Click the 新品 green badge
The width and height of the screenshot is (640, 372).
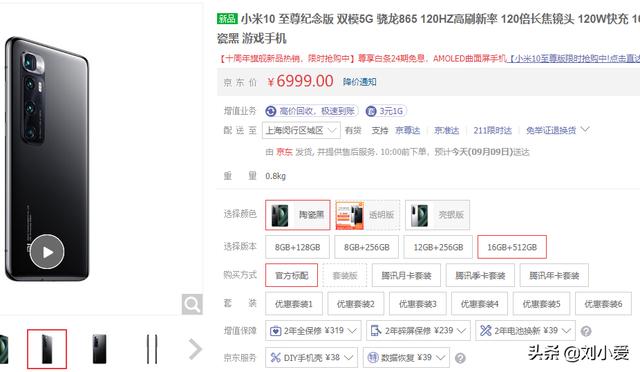coord(227,18)
